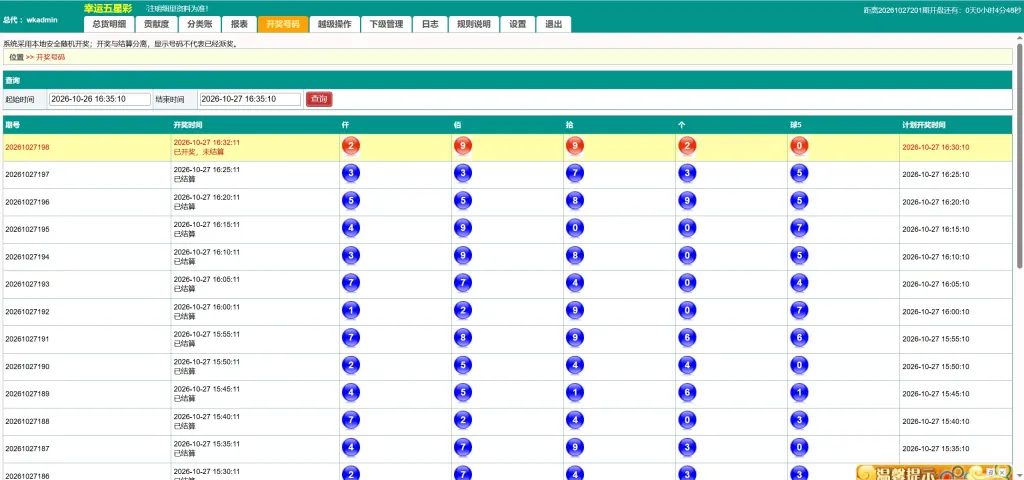Image resolution: width=1024 pixels, height=480 pixels.
Task: Click red 拾 ball in issue 20261027198
Action: click(x=575, y=146)
